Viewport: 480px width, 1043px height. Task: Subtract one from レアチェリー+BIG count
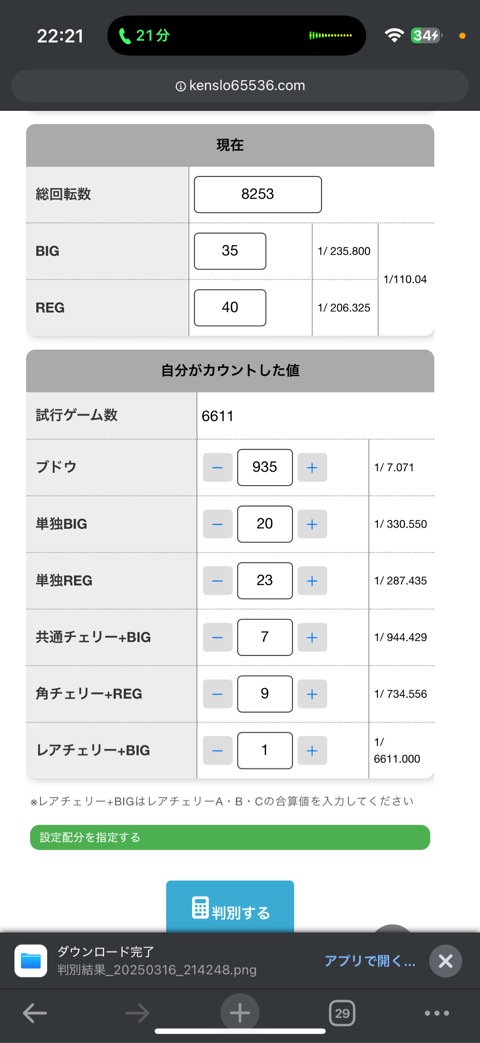(x=217, y=750)
